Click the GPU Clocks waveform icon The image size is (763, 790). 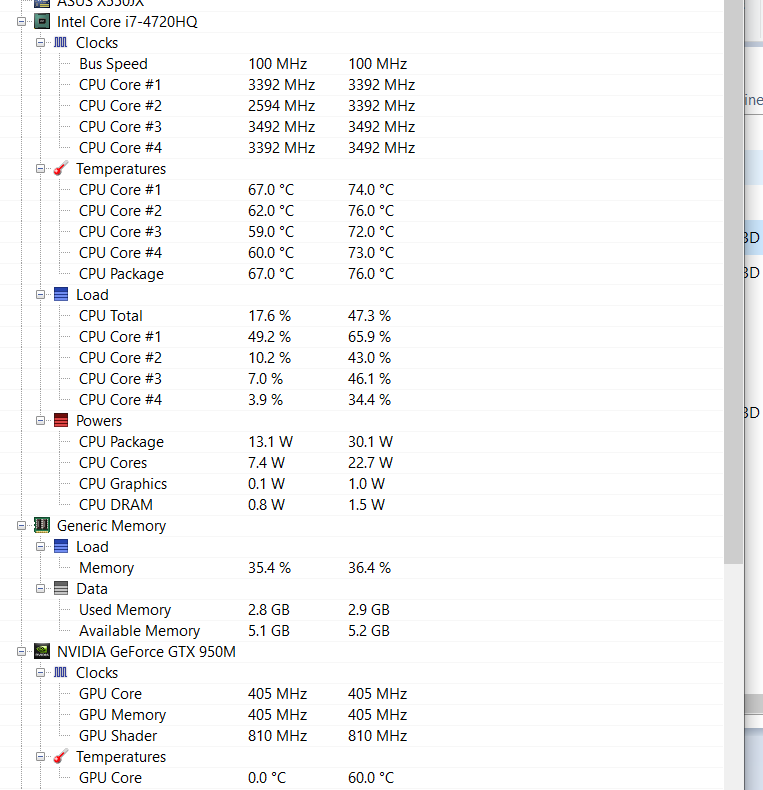tap(60, 672)
